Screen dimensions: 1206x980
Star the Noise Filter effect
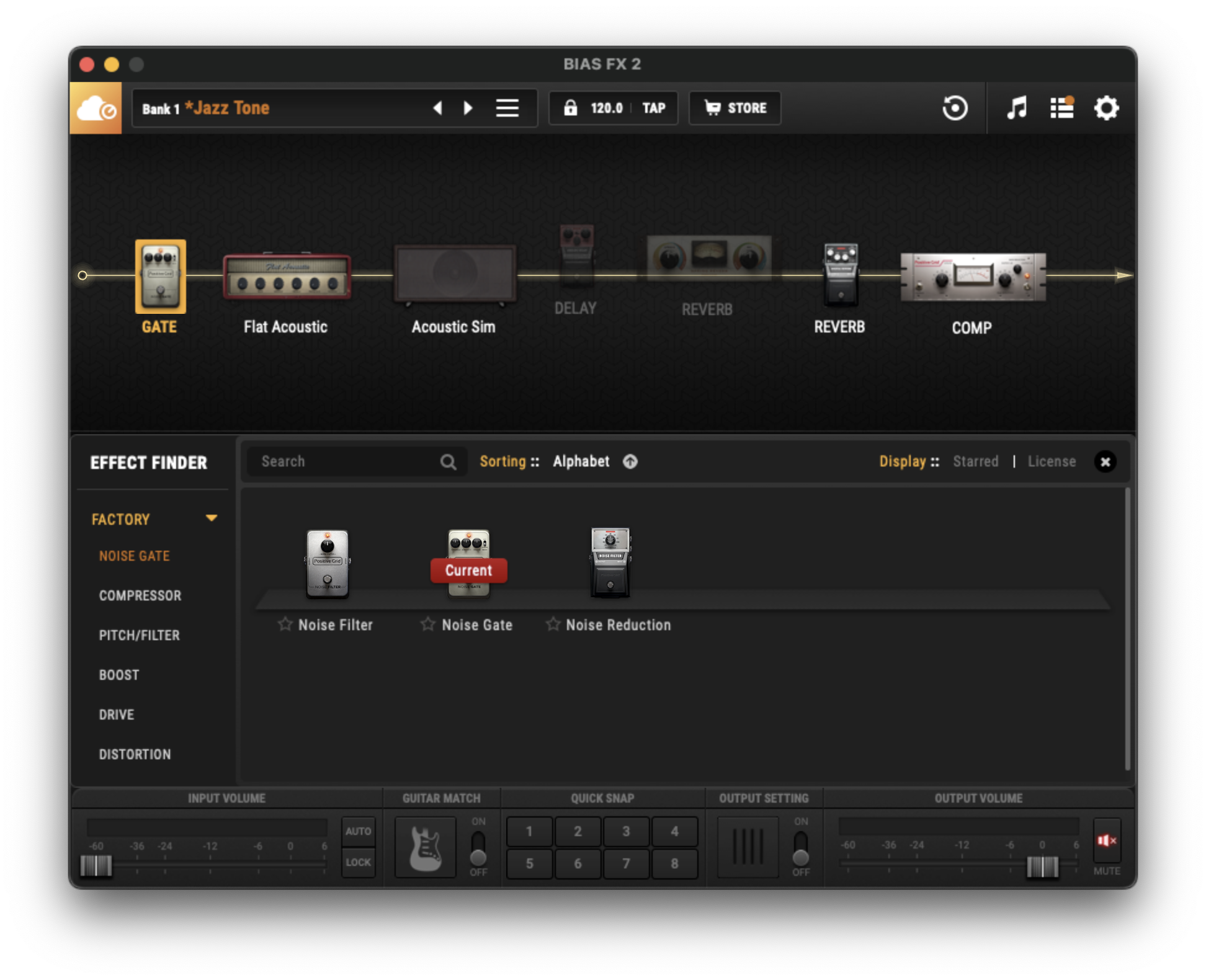click(x=285, y=624)
